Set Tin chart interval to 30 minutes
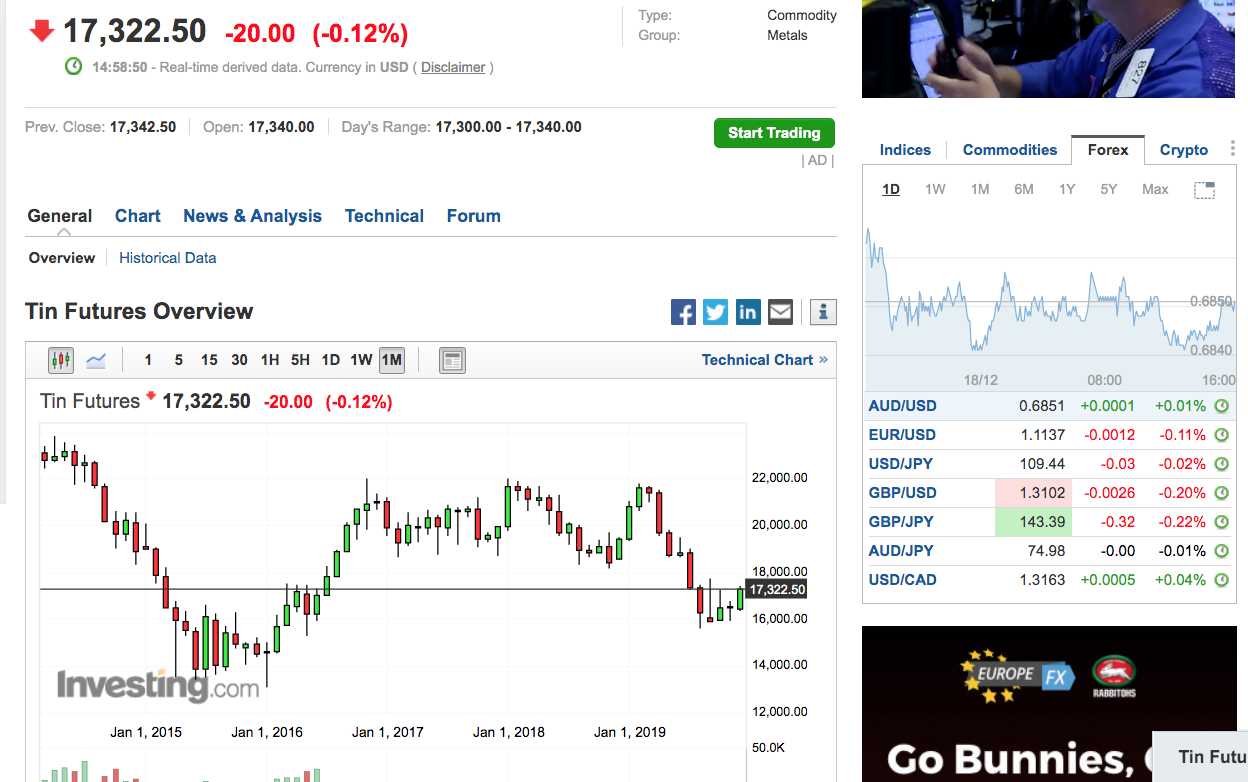Viewport: 1248px width, 782px height. click(x=239, y=360)
